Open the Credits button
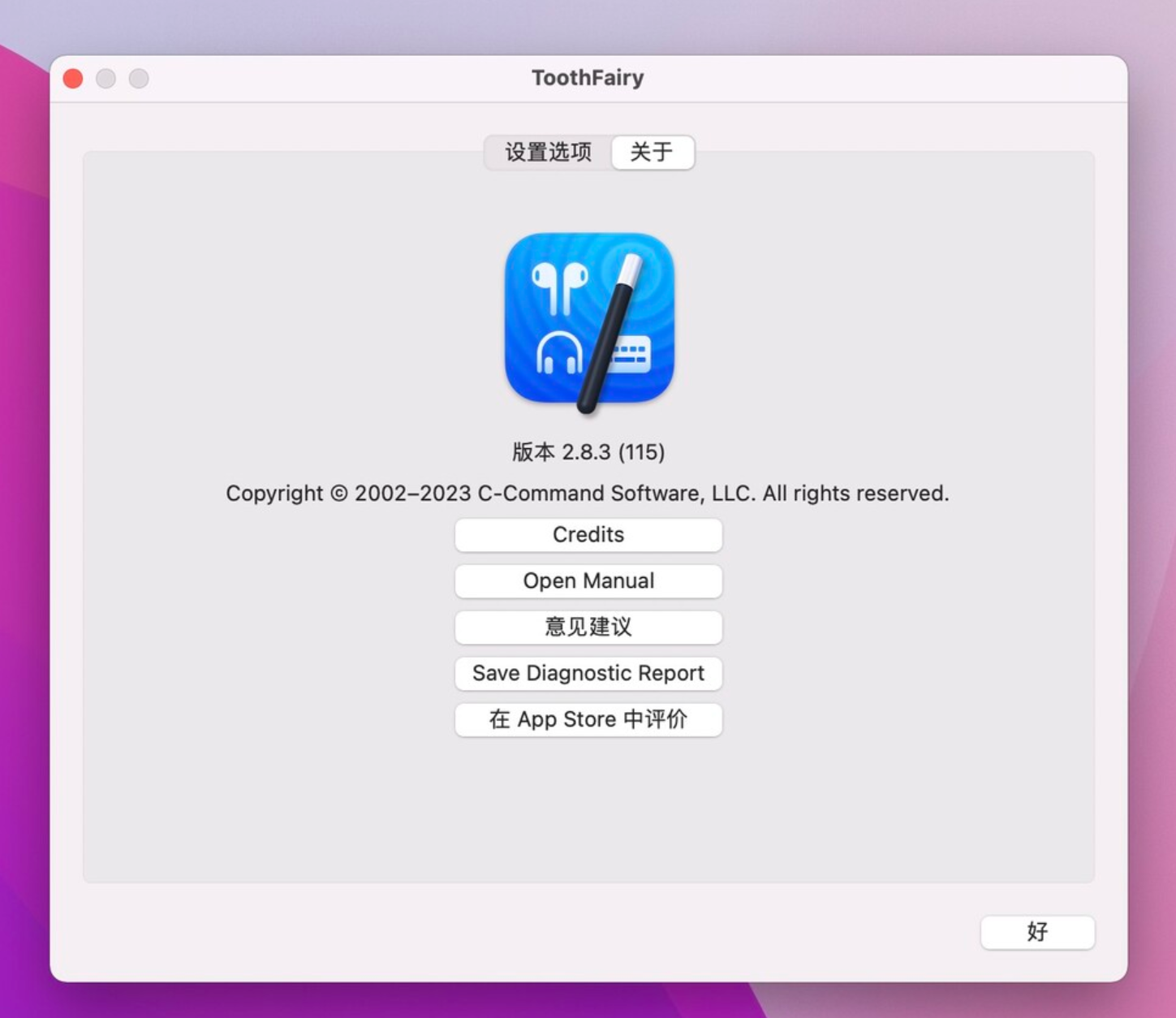Viewport: 1176px width, 1018px height. click(x=588, y=534)
